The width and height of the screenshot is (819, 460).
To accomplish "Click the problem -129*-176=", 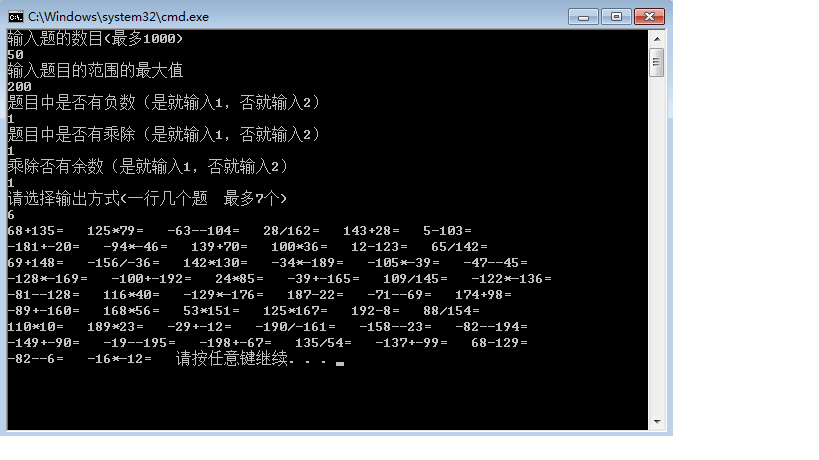I will click(224, 295).
